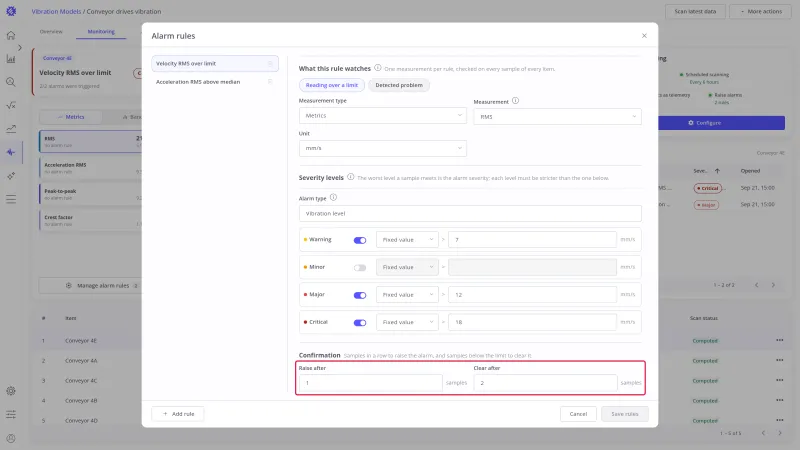Screen dimensions: 800x450
Task: Delete the Velocity RMS over limit rule icon
Action: coord(270,64)
